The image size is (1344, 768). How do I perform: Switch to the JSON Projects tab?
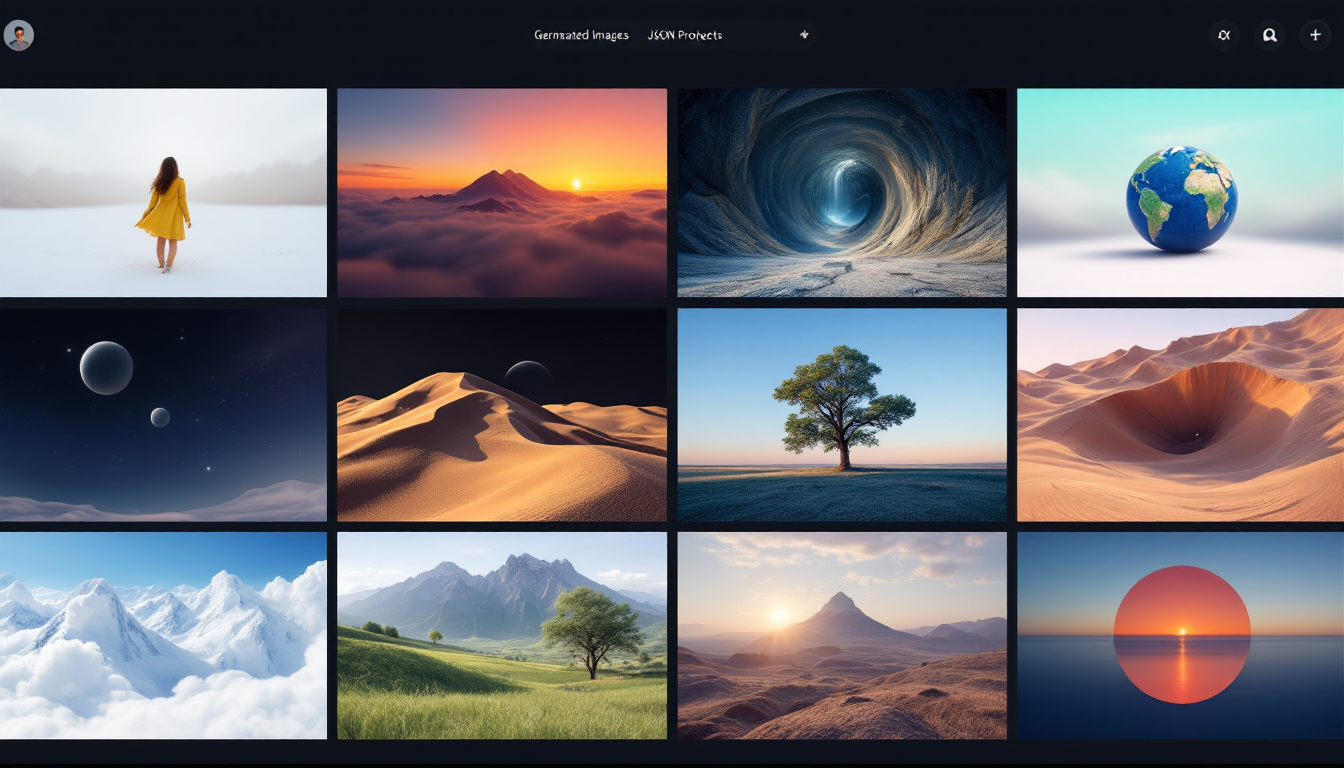[685, 35]
